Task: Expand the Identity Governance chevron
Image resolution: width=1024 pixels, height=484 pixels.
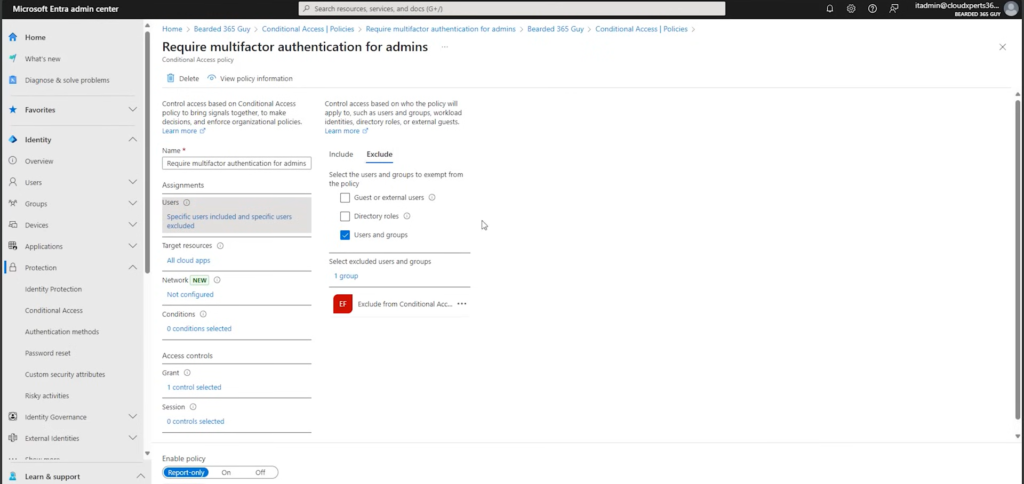Action: point(133,417)
